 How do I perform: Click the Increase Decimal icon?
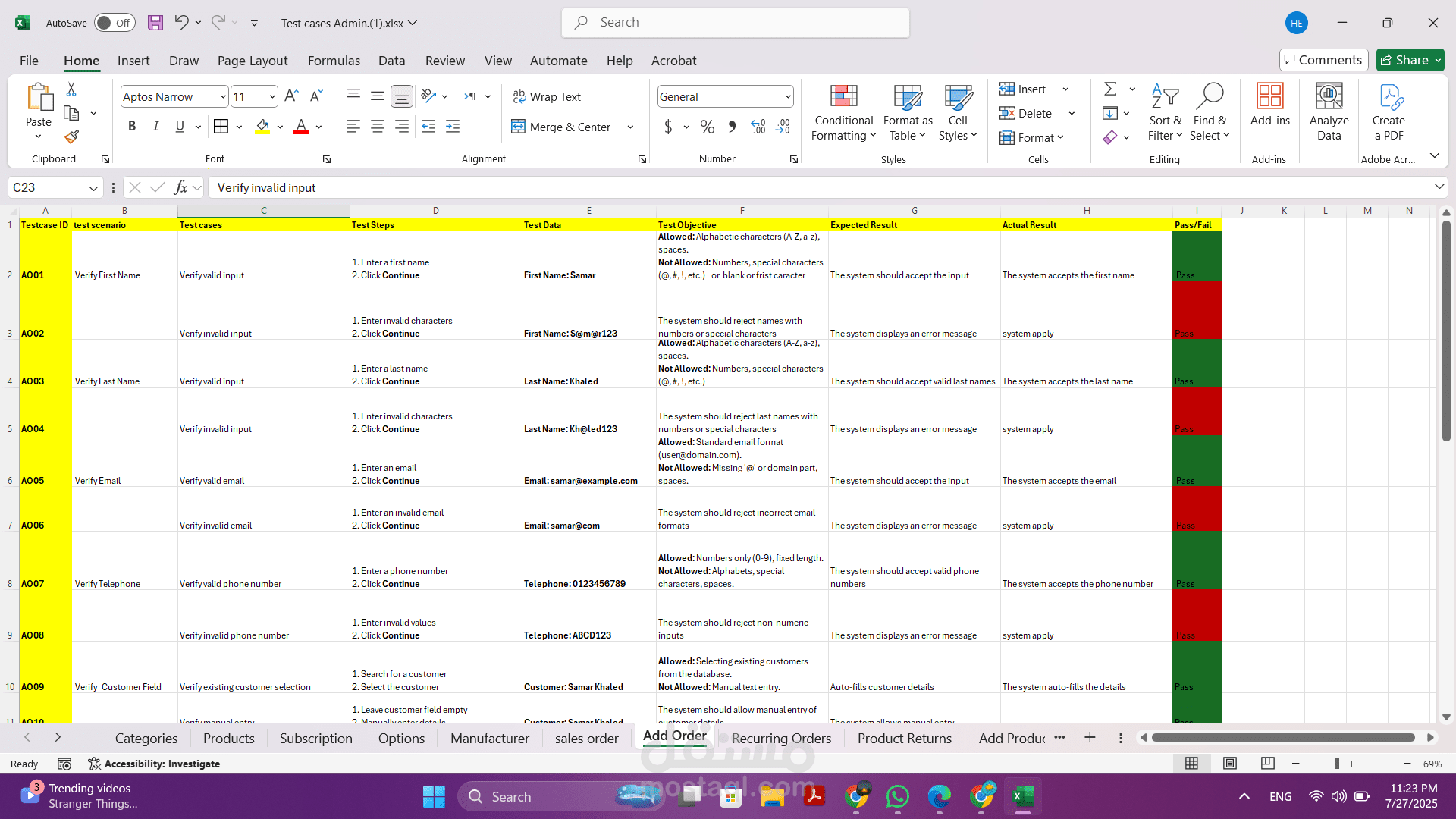tap(758, 127)
